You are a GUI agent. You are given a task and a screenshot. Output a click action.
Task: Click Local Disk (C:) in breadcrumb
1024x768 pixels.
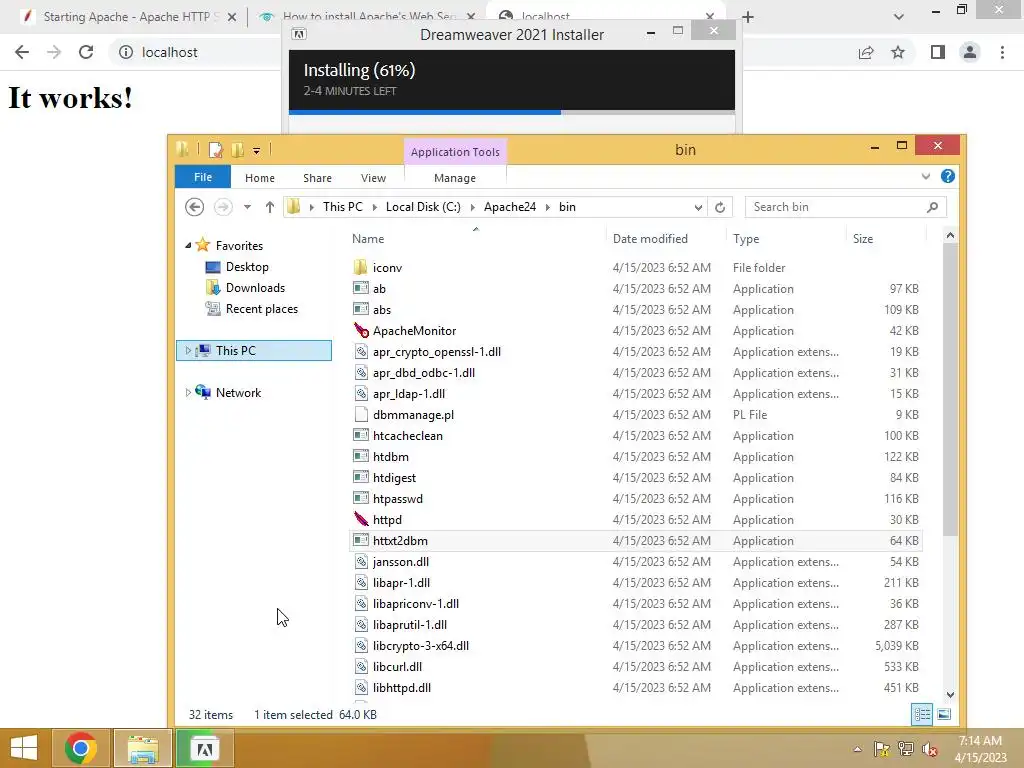click(x=423, y=206)
